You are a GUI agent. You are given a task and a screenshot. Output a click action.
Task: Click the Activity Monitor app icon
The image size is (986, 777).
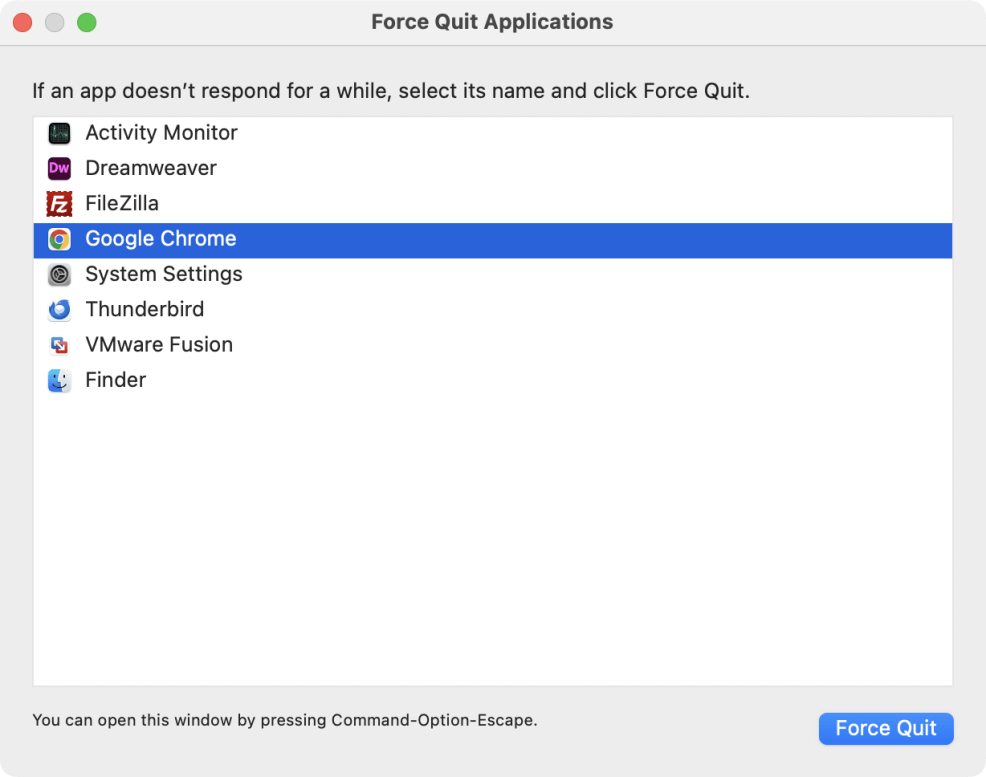[x=58, y=132]
